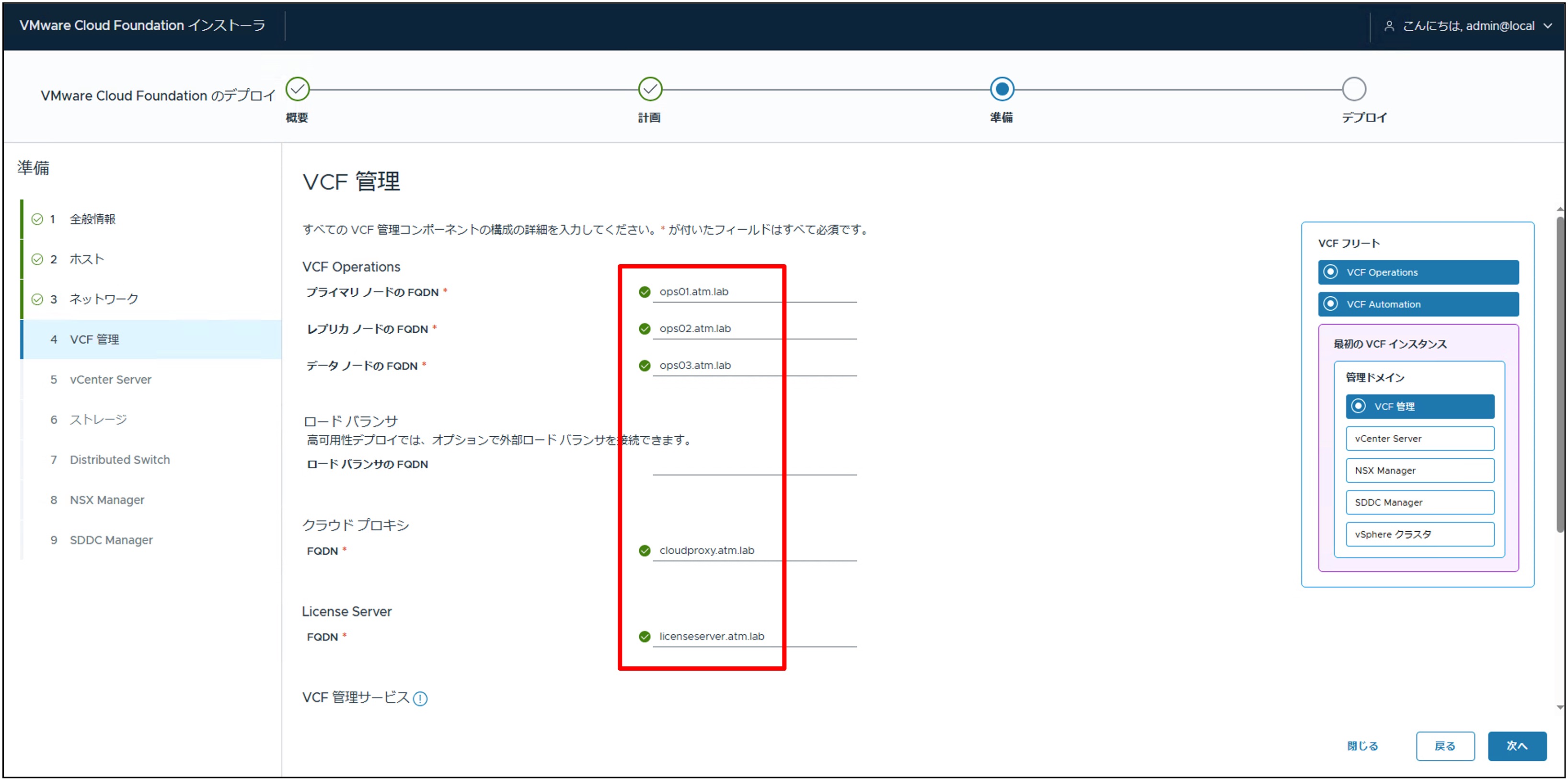
Task: Open the ホスト step in sidebar
Action: 151,259
